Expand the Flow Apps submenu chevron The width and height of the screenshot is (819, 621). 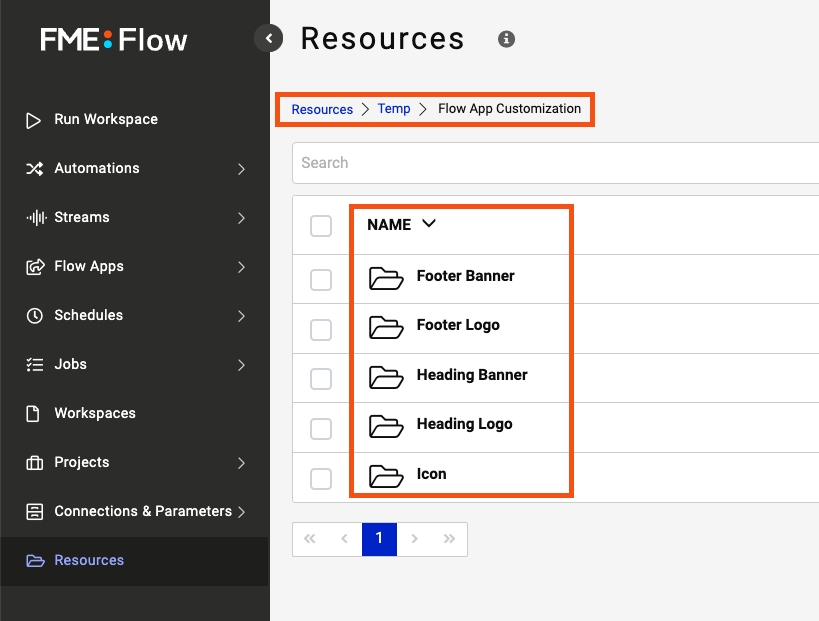[241, 267]
